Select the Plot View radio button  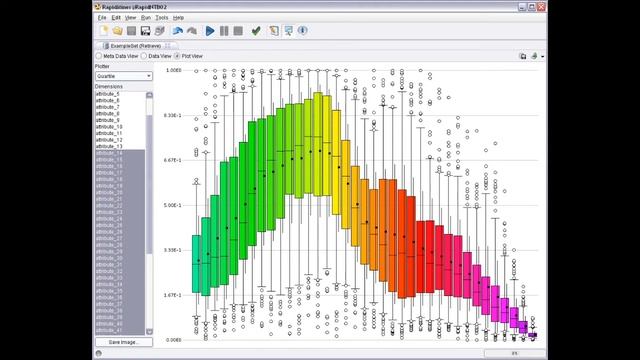tap(177, 56)
